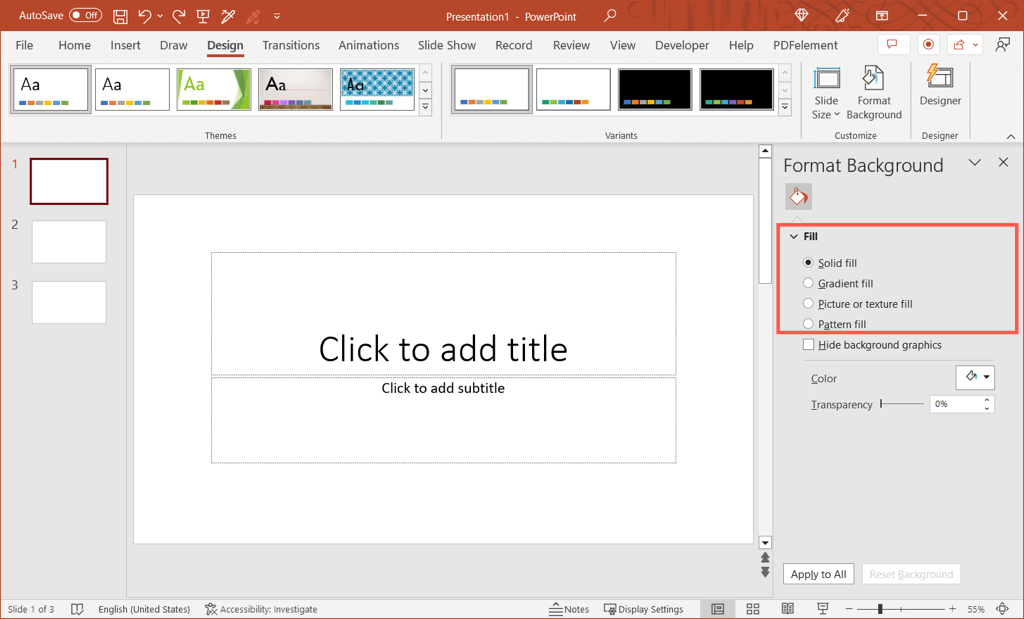The height and width of the screenshot is (619, 1024).
Task: Switch to Slide Sorter view in status bar
Action: click(x=752, y=608)
